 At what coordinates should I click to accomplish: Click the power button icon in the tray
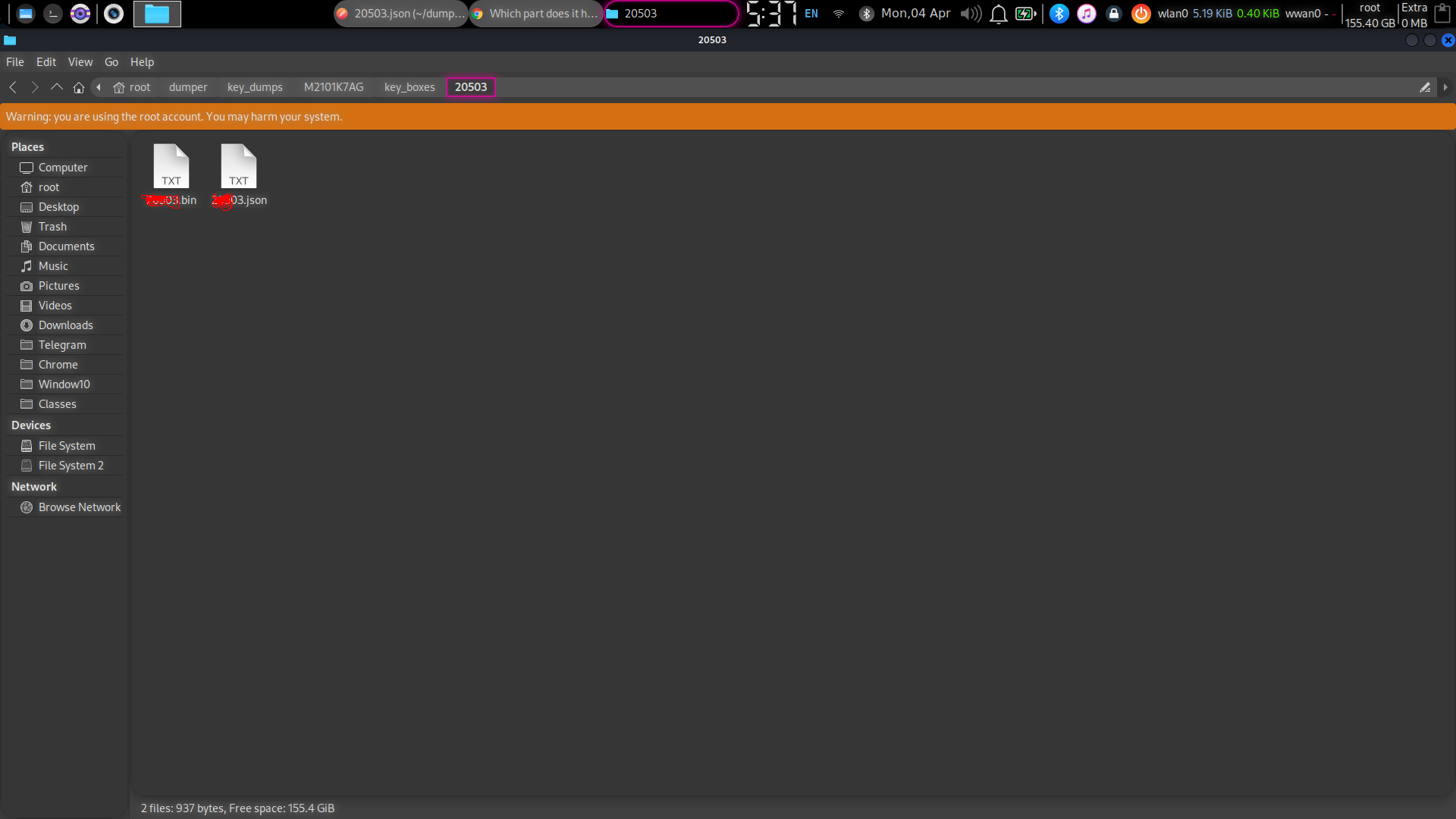[1141, 13]
